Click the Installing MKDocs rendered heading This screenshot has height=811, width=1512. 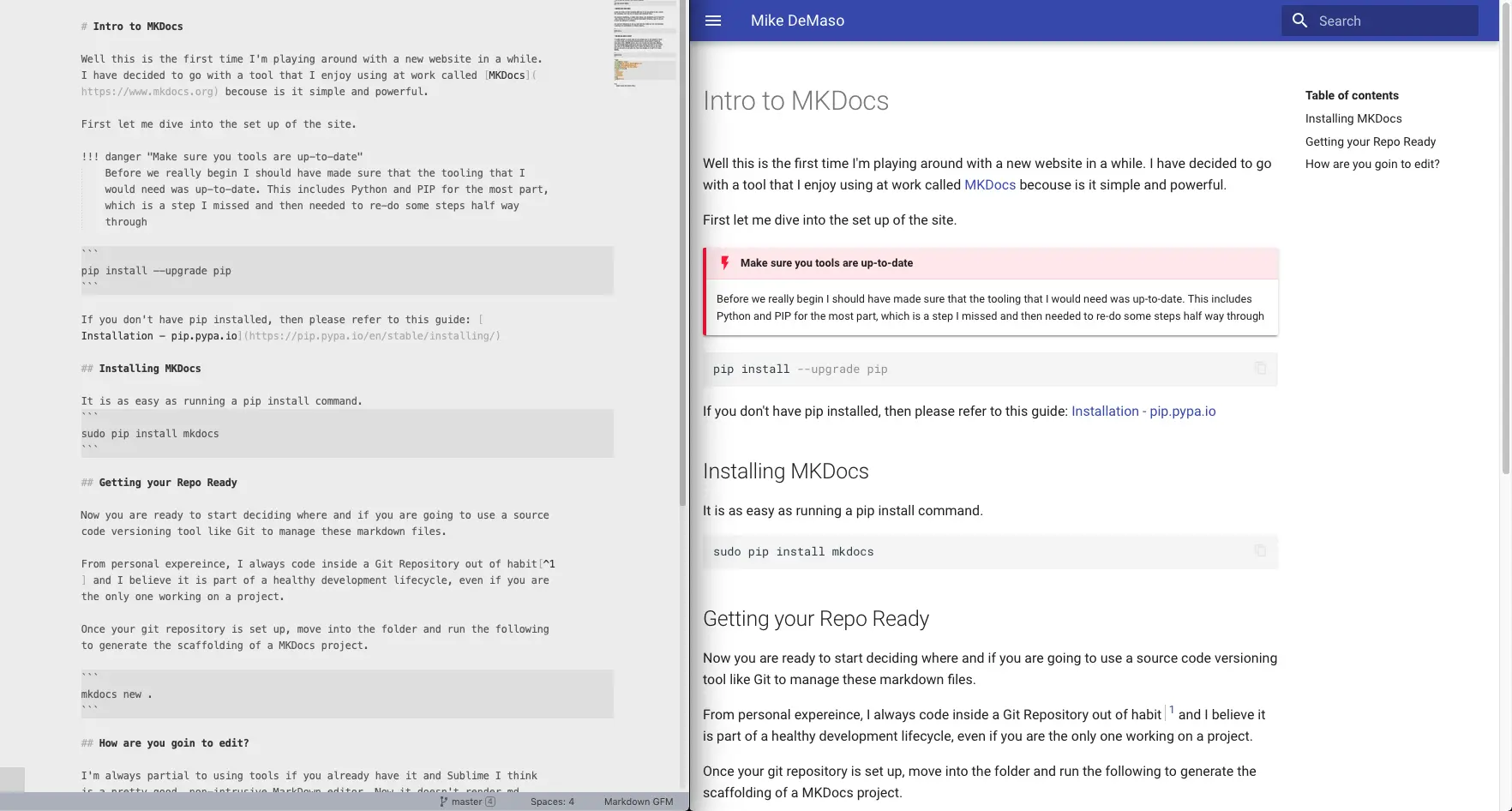click(x=785, y=471)
